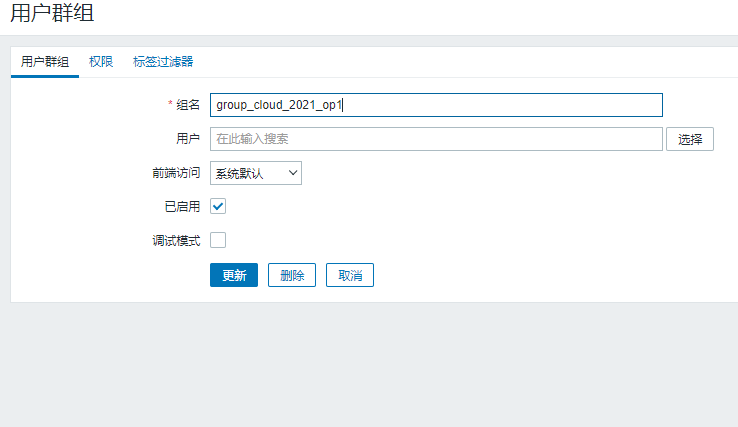Viewport: 738px width, 427px height.
Task: Click the 组名 text field with group_cloud_2021_op1
Action: pyautogui.click(x=436, y=105)
